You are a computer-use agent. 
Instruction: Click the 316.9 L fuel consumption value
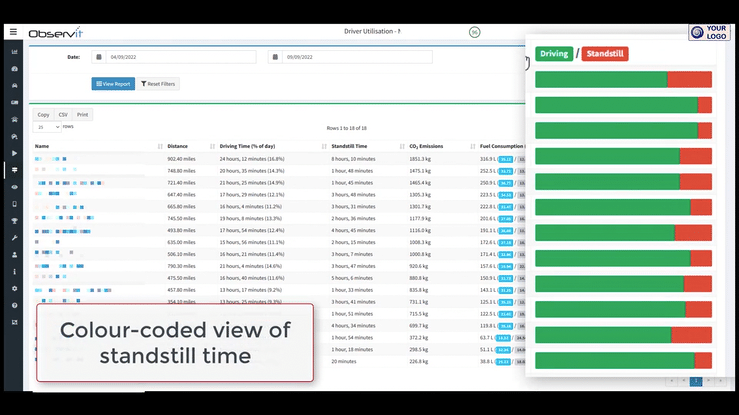click(x=488, y=159)
